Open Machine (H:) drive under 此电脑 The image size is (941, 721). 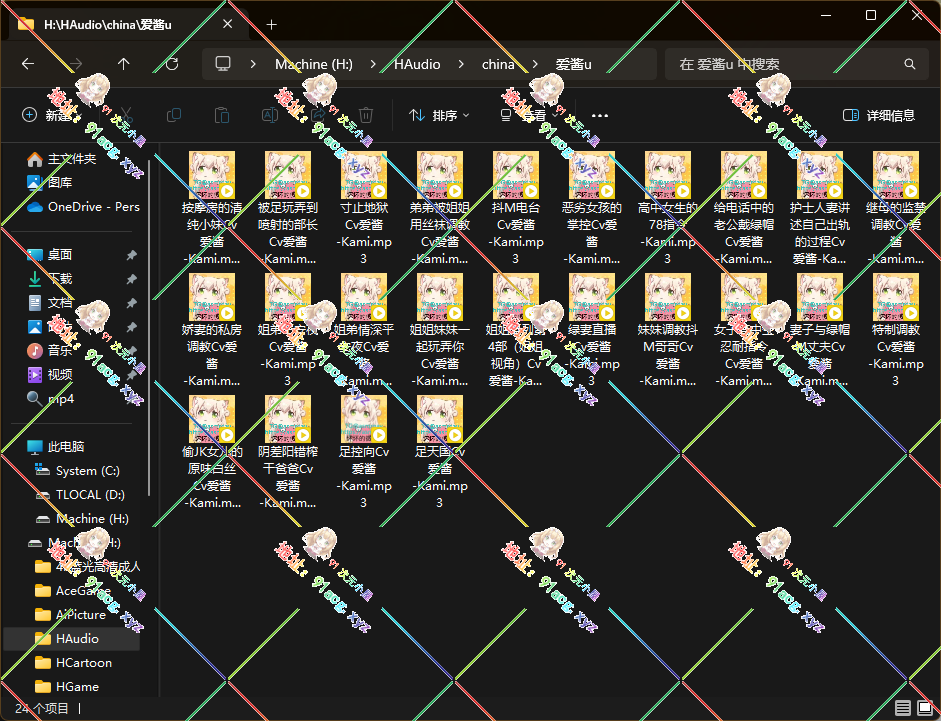pyautogui.click(x=82, y=519)
